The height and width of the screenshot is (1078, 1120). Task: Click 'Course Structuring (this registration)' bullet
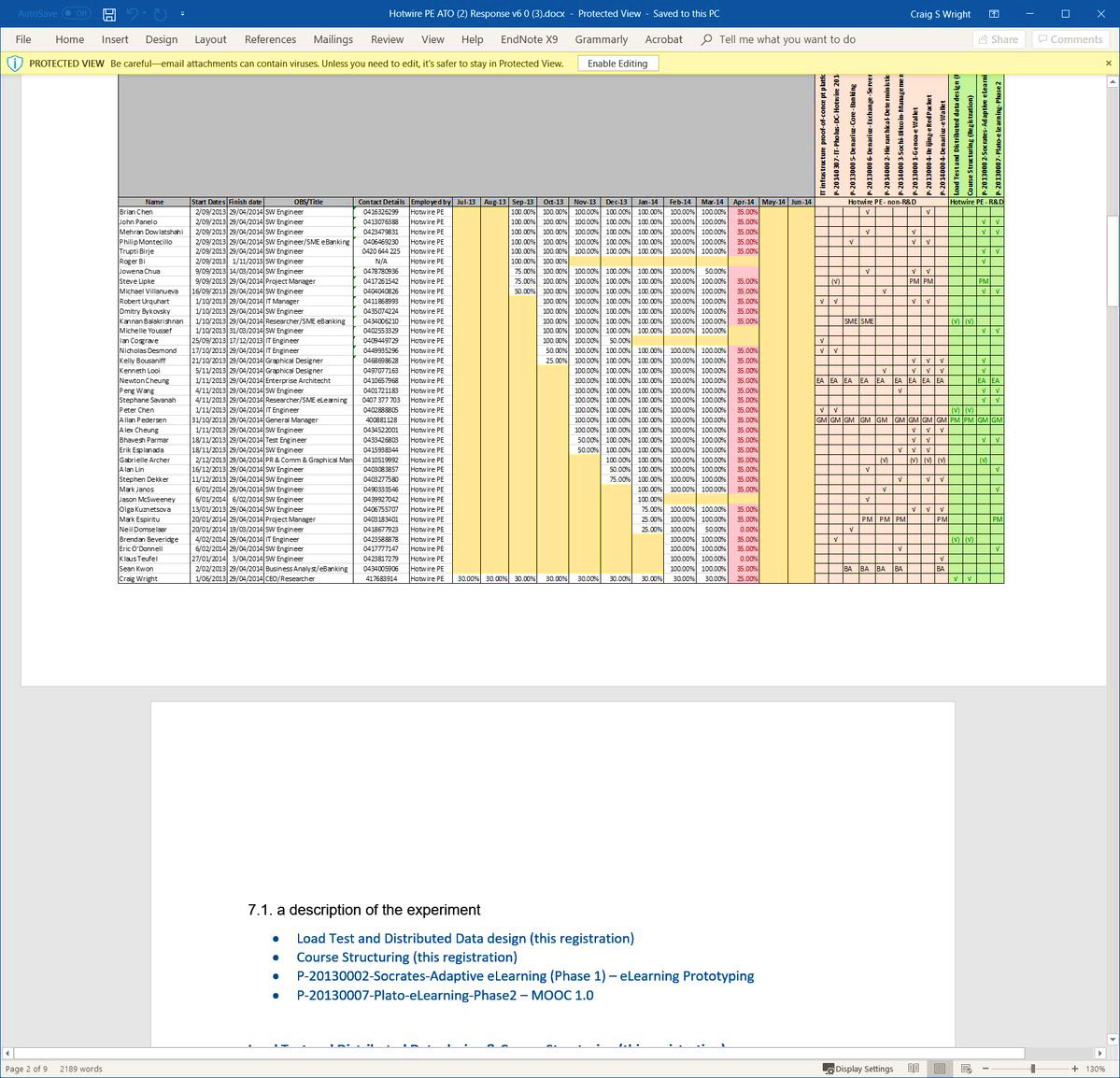(406, 957)
